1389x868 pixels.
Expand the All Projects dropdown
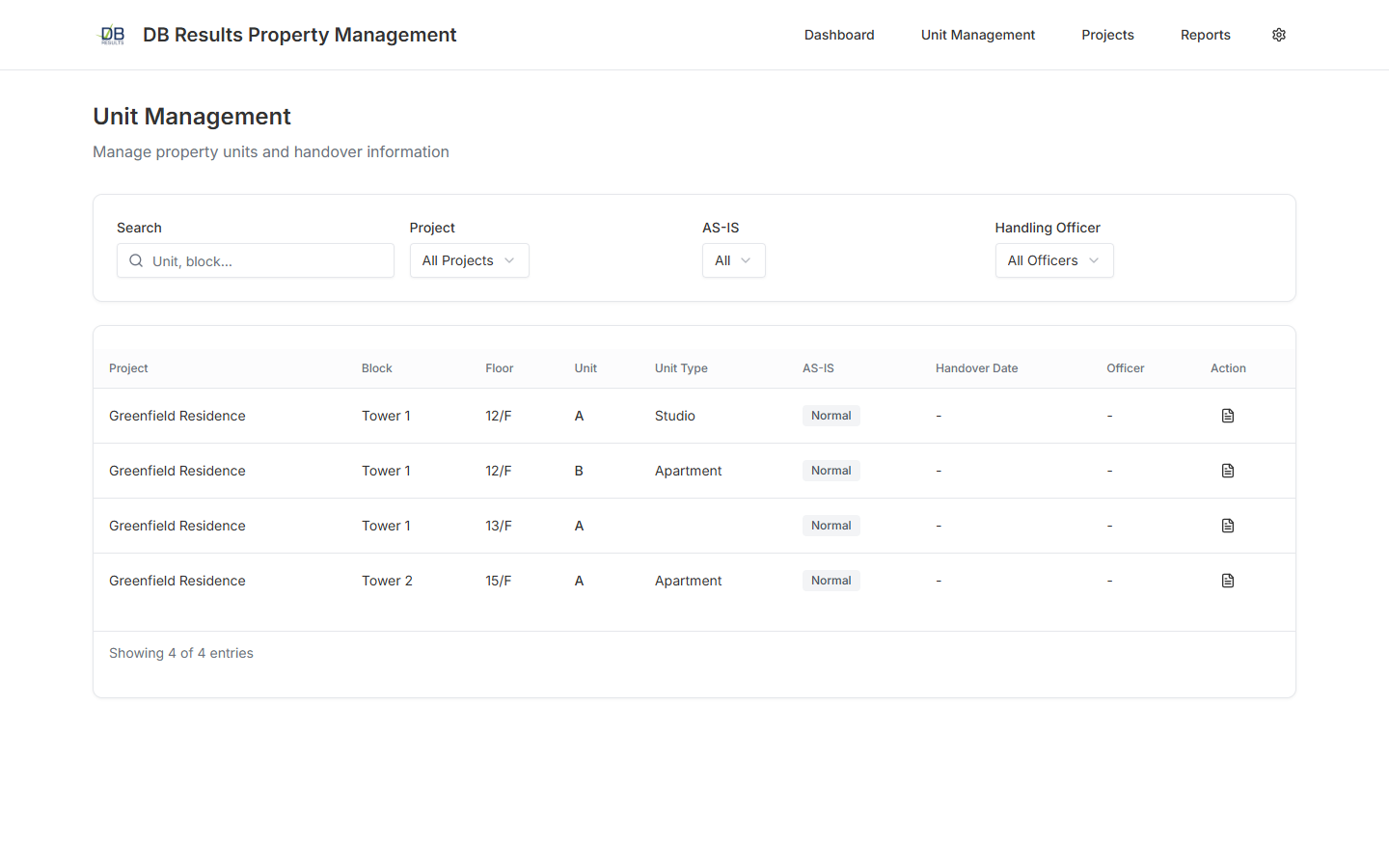pyautogui.click(x=469, y=260)
